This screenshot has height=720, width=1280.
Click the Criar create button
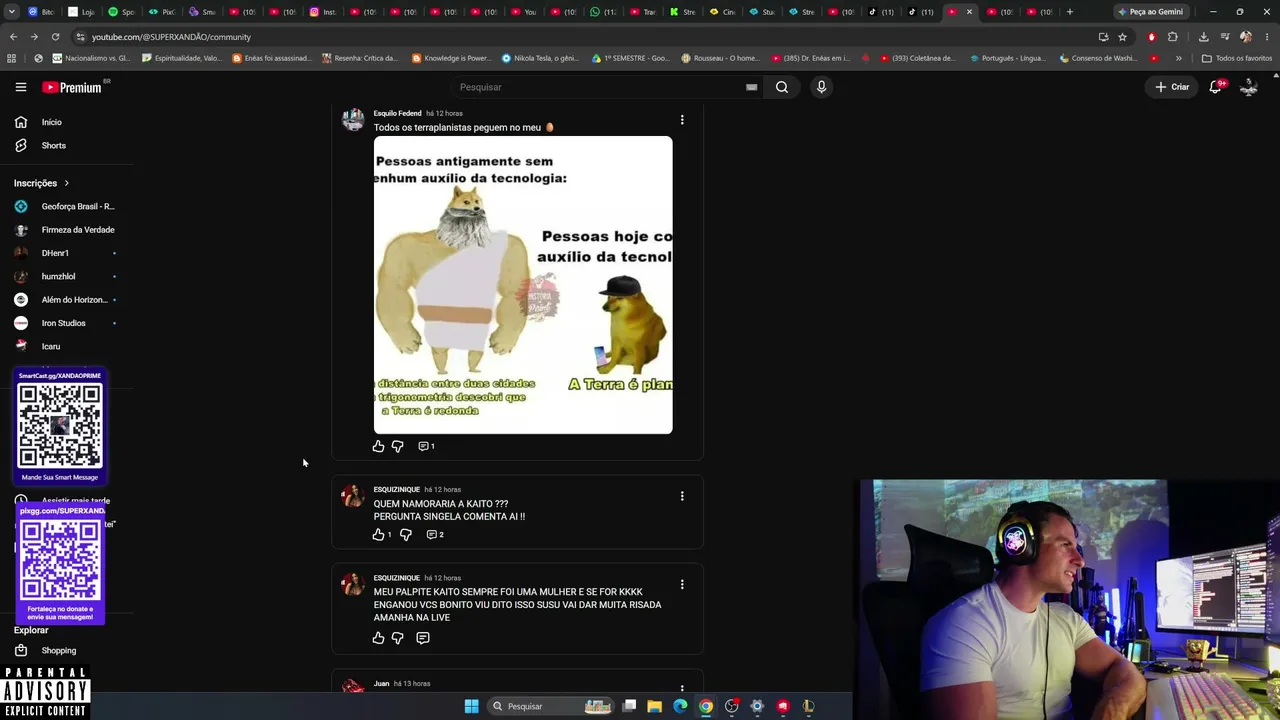click(x=1172, y=87)
